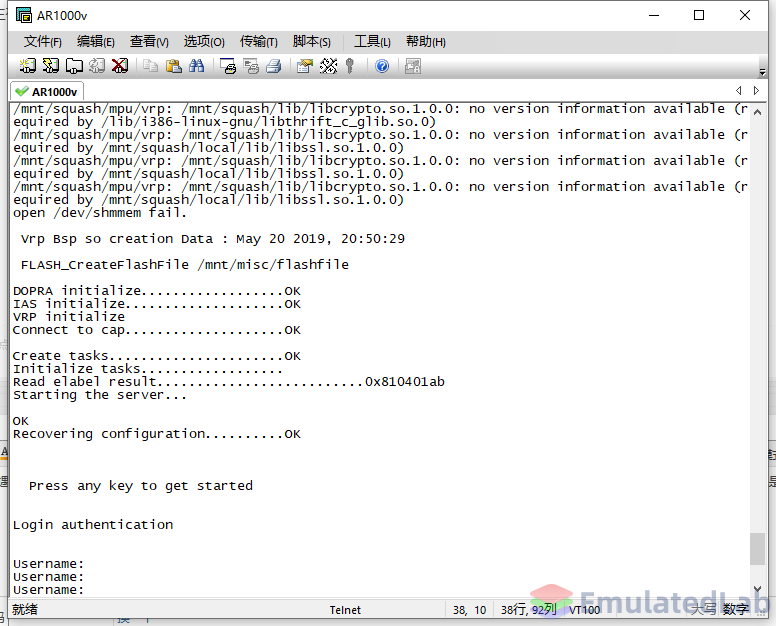Open the 文件(F) menu

43,42
